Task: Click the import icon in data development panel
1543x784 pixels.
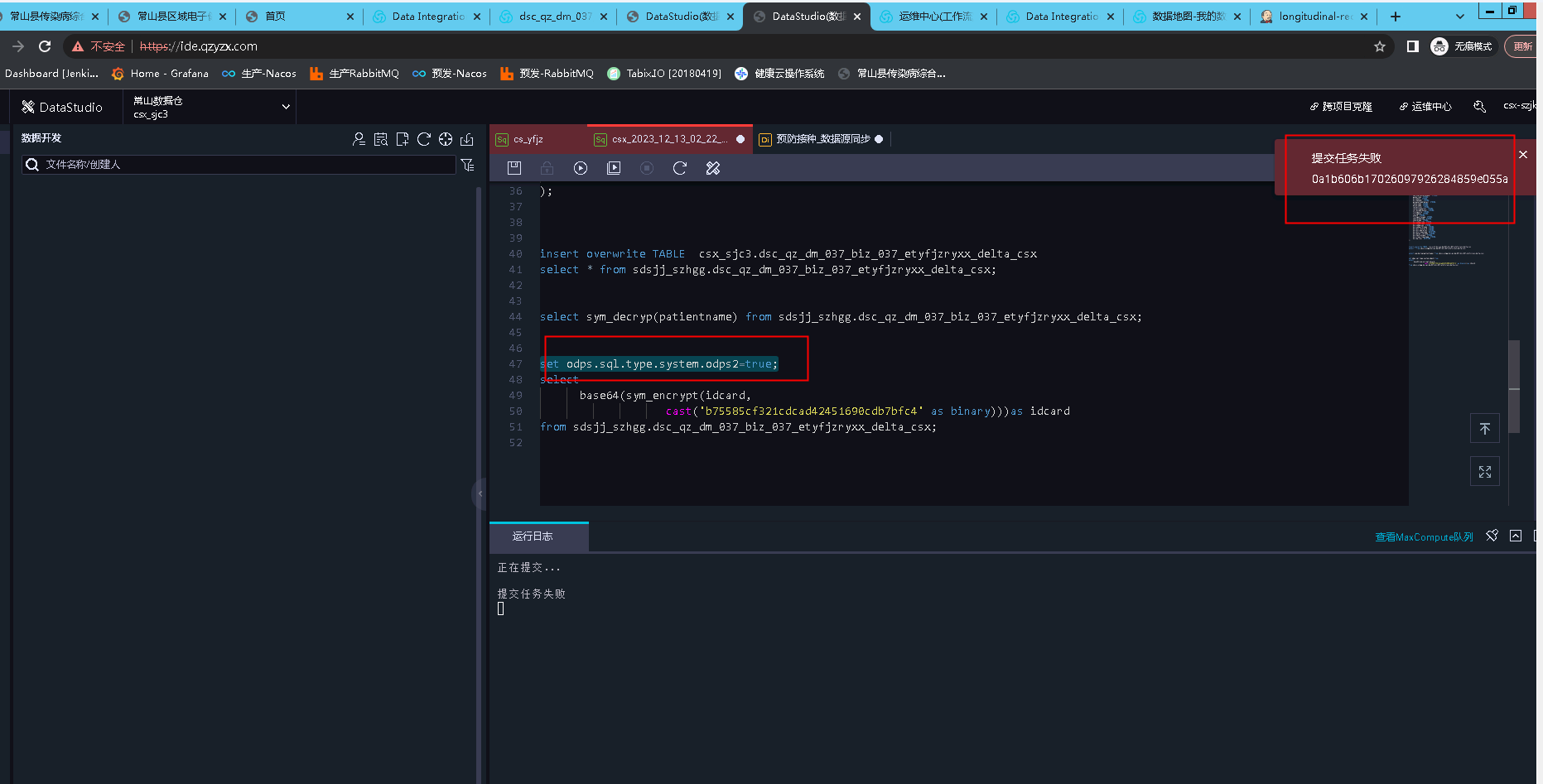Action: 467,139
